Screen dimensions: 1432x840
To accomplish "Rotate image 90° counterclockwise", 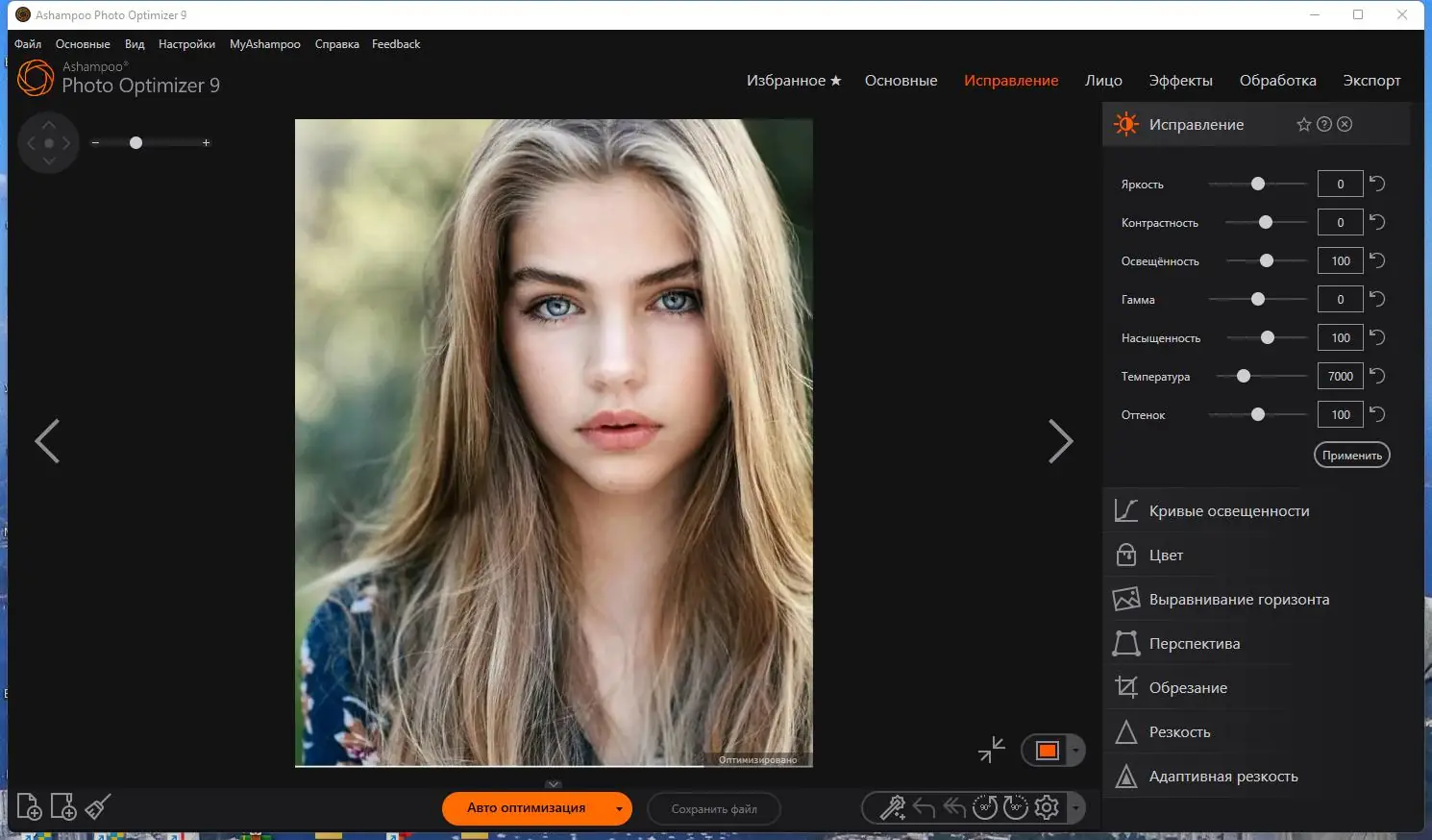I will [x=985, y=808].
